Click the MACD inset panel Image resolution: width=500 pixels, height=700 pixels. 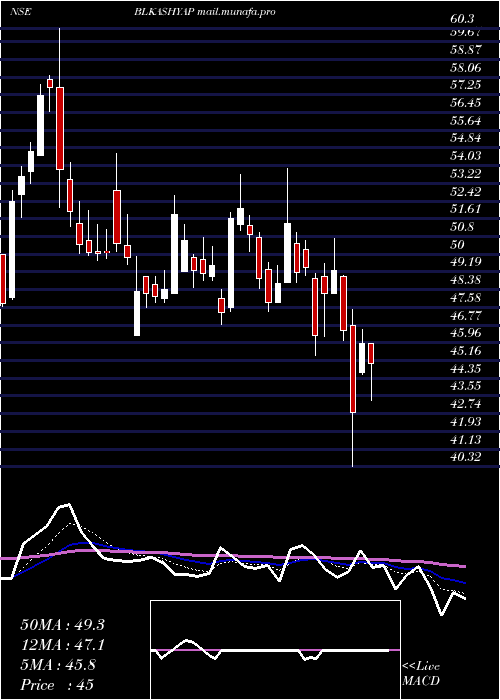point(275,650)
